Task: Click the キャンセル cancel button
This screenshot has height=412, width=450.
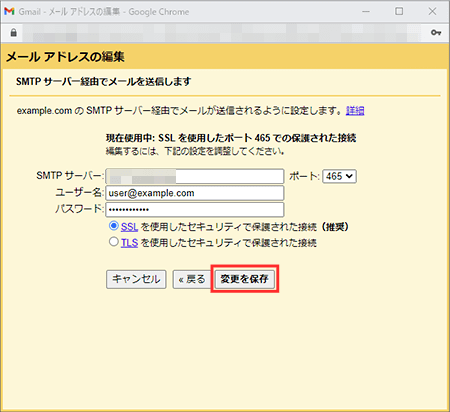Action: click(x=136, y=279)
